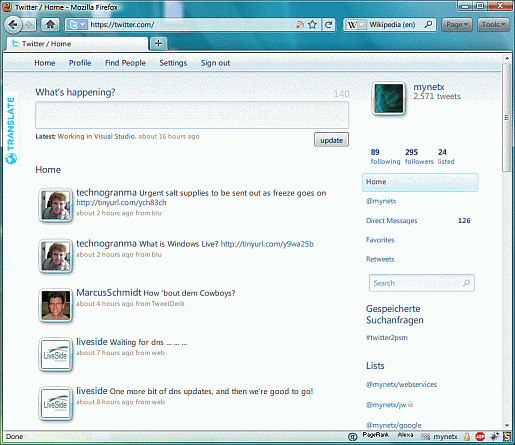Reload the page with the refresh icon
Viewport: 515px width, 445px height.
tap(329, 24)
